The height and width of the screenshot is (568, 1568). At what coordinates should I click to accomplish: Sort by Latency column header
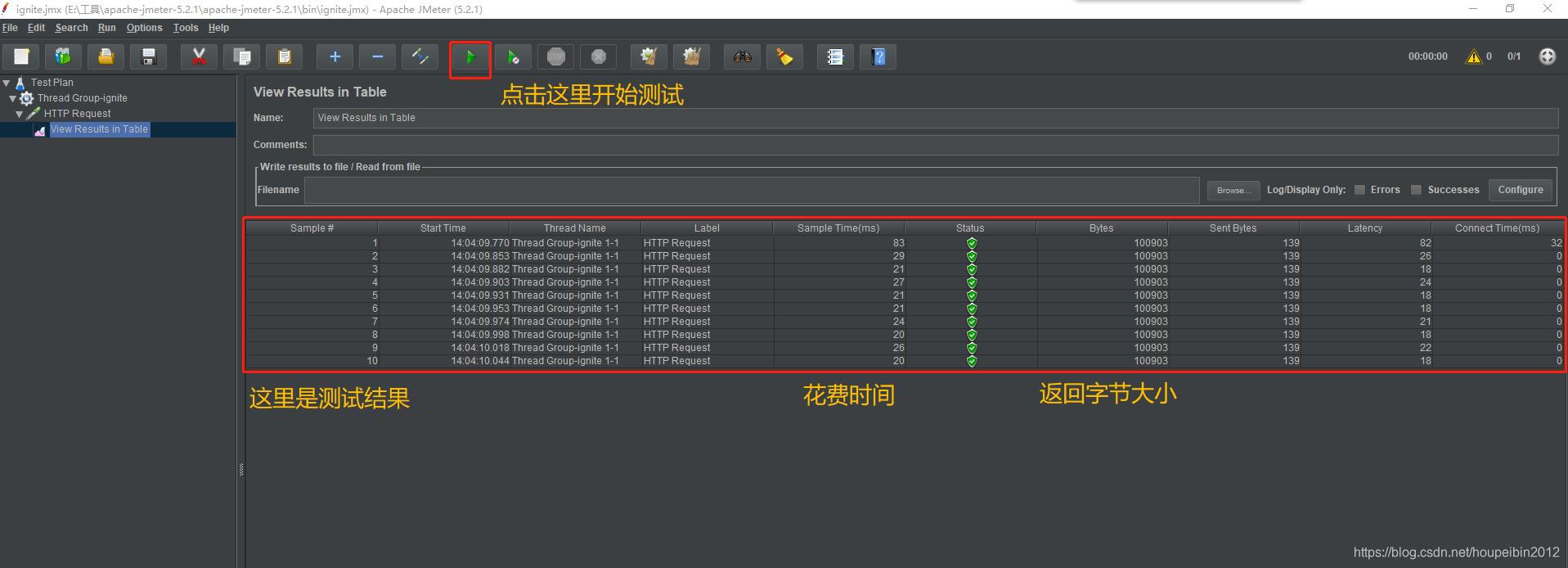(1365, 228)
